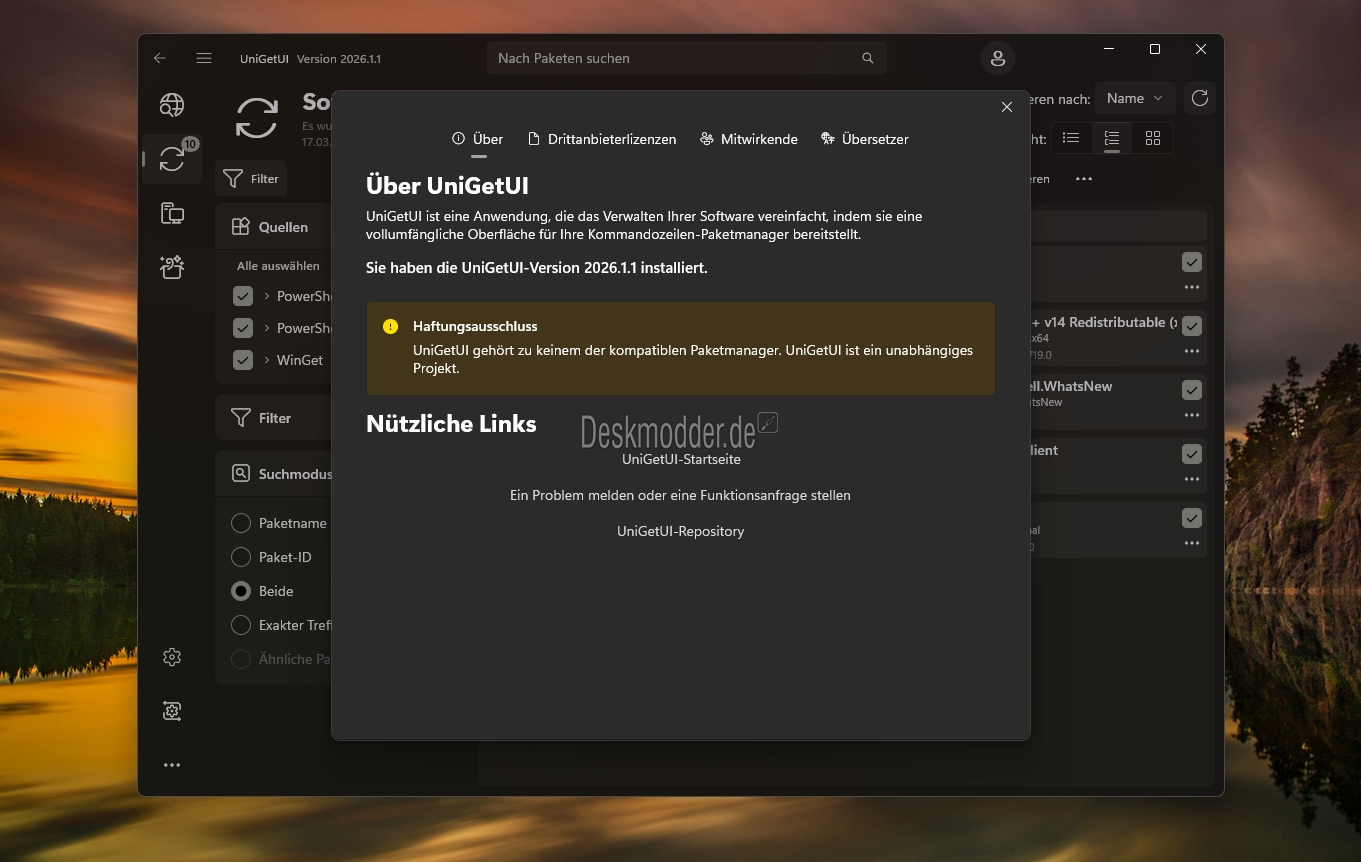Switch to the Mitwirkende tab
This screenshot has height=862, width=1361.
pyautogui.click(x=749, y=139)
